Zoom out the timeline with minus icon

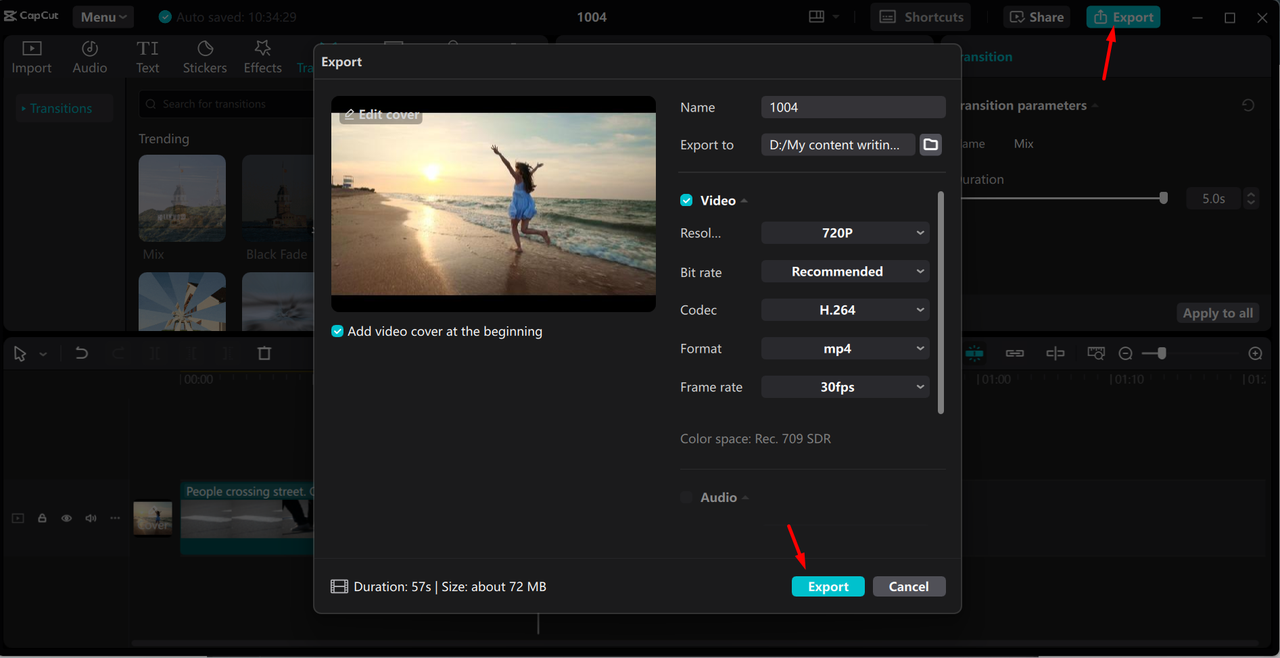(x=1126, y=354)
